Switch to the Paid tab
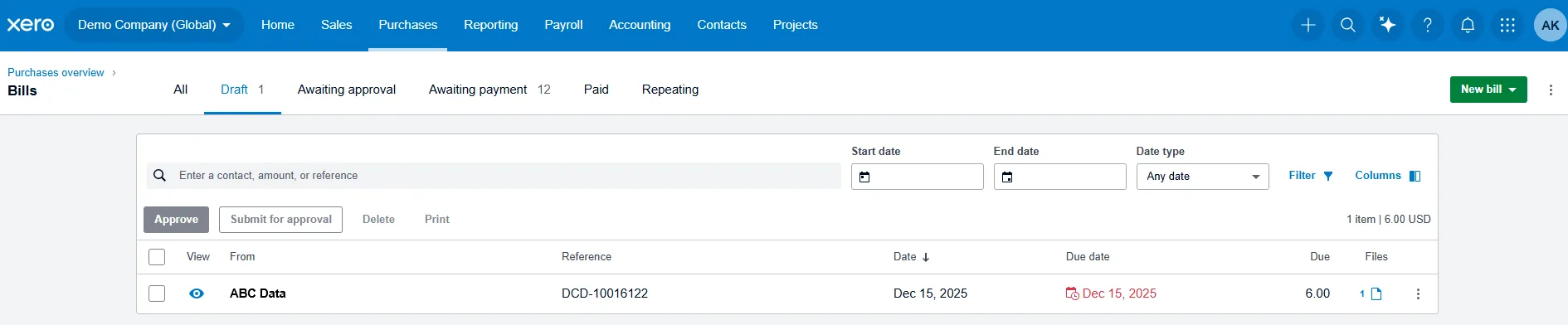The height and width of the screenshot is (325, 1568). coord(597,90)
